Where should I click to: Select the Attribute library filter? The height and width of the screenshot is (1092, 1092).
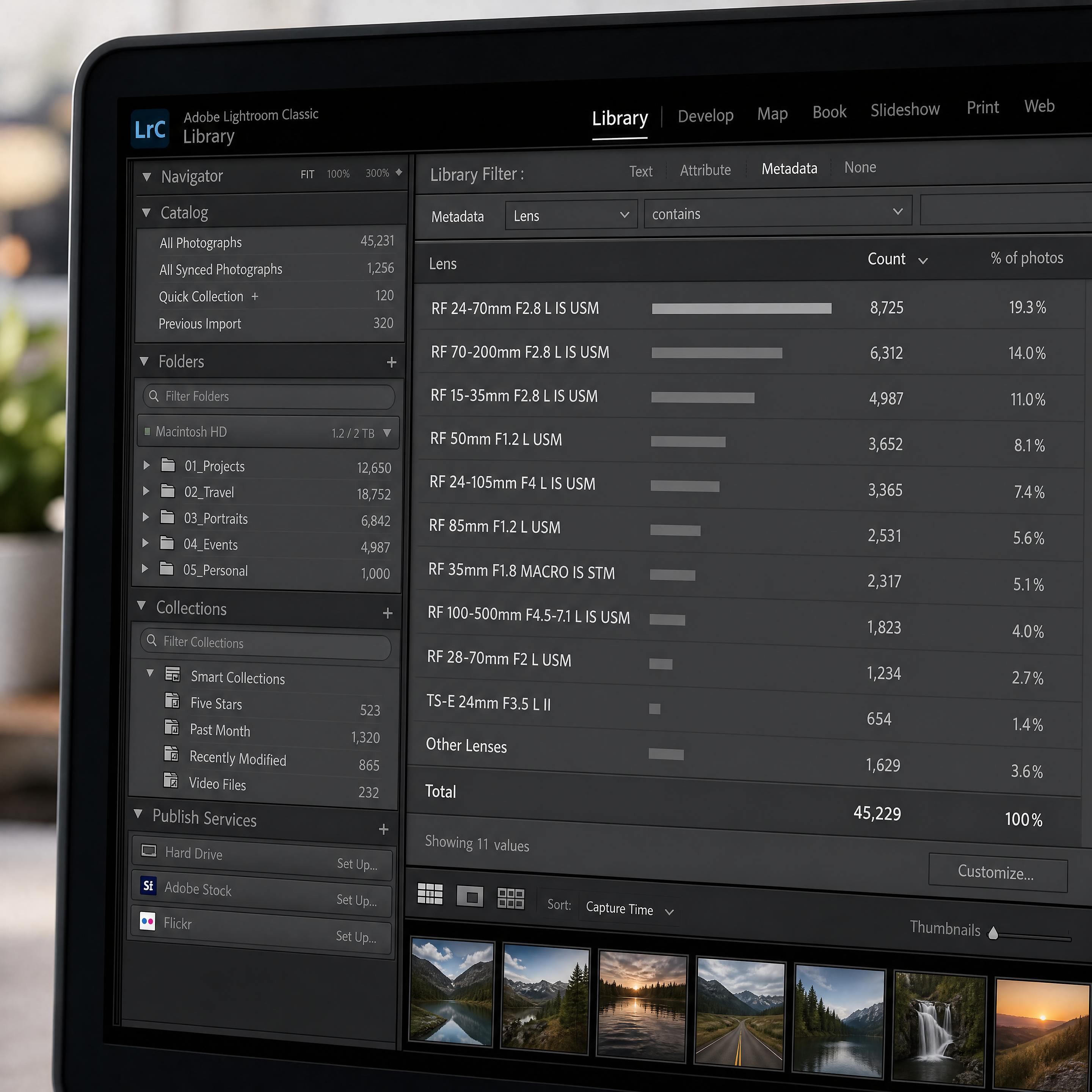pos(705,170)
